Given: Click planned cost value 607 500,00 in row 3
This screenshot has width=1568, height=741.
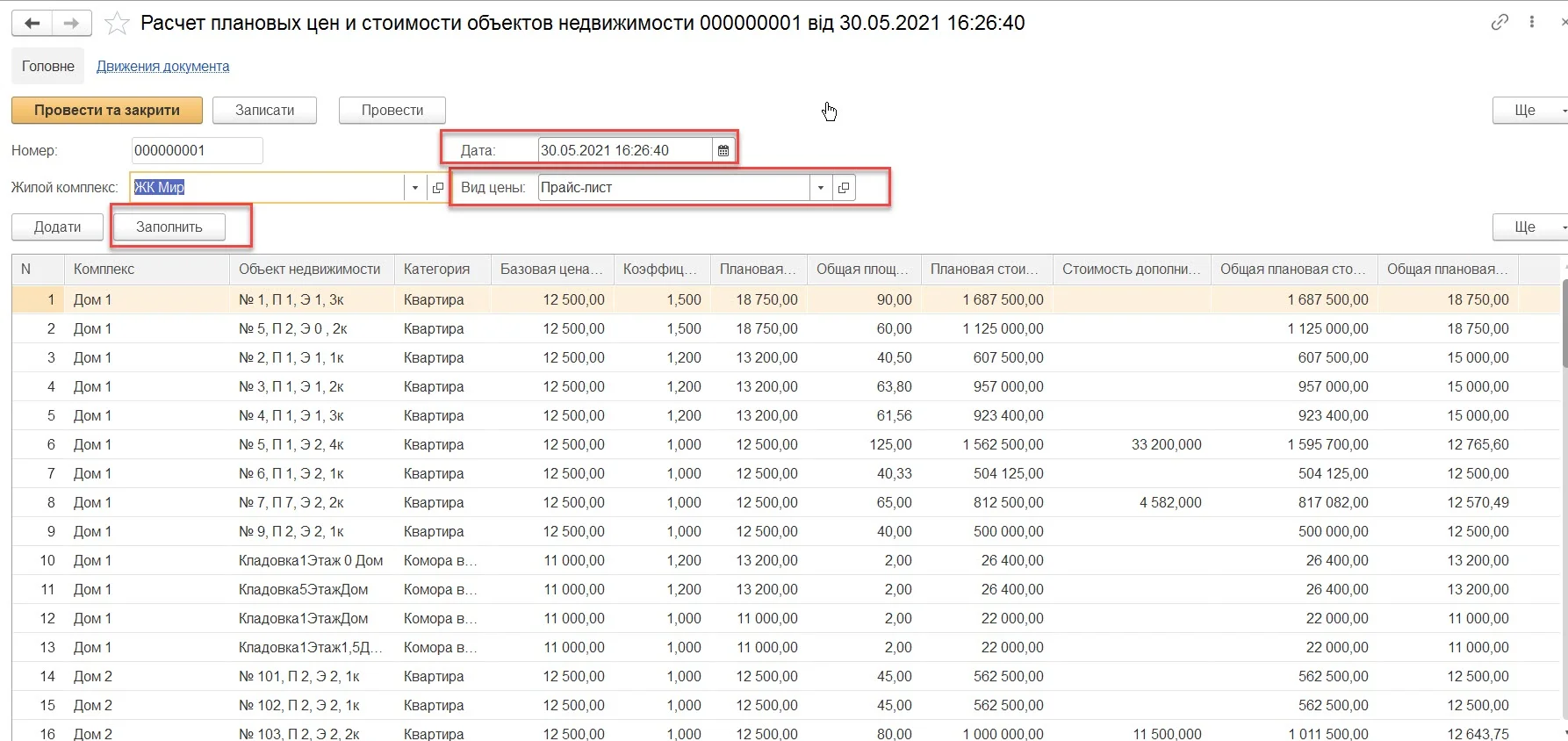Looking at the screenshot, I should (x=1008, y=357).
